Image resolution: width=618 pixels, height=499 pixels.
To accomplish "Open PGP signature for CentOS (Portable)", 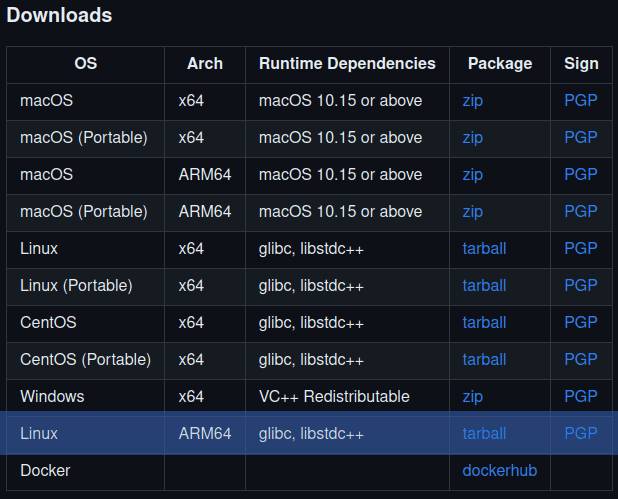I will point(581,360).
